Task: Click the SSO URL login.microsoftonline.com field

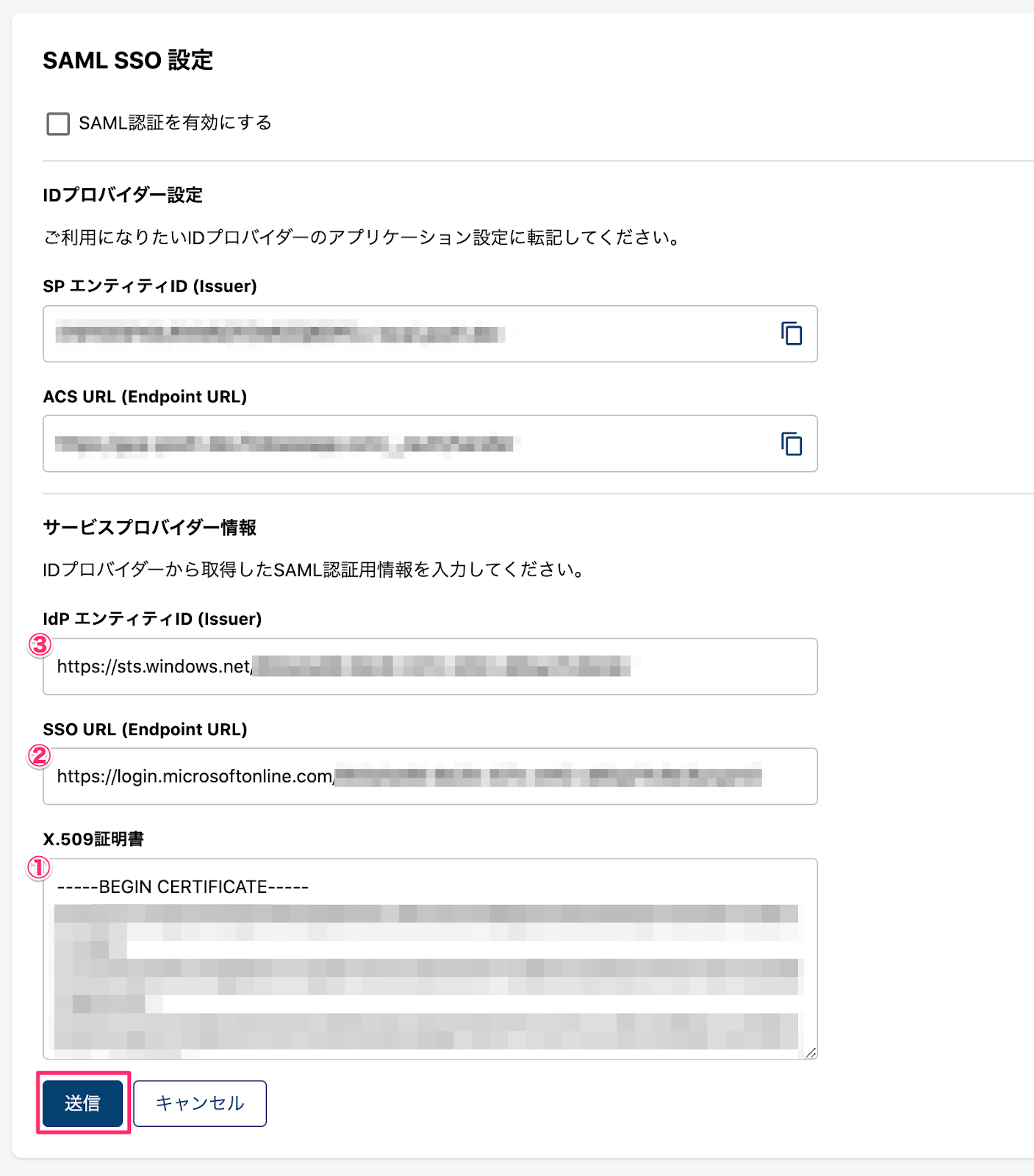Action: 430,776
